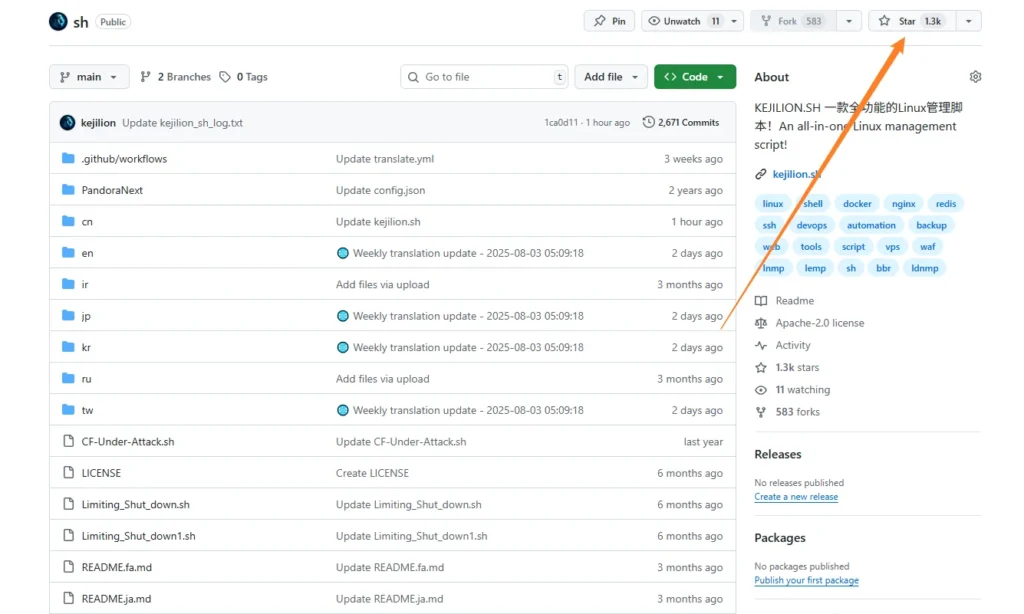
Task: Open commit hash 1ca0d11
Action: (x=561, y=122)
